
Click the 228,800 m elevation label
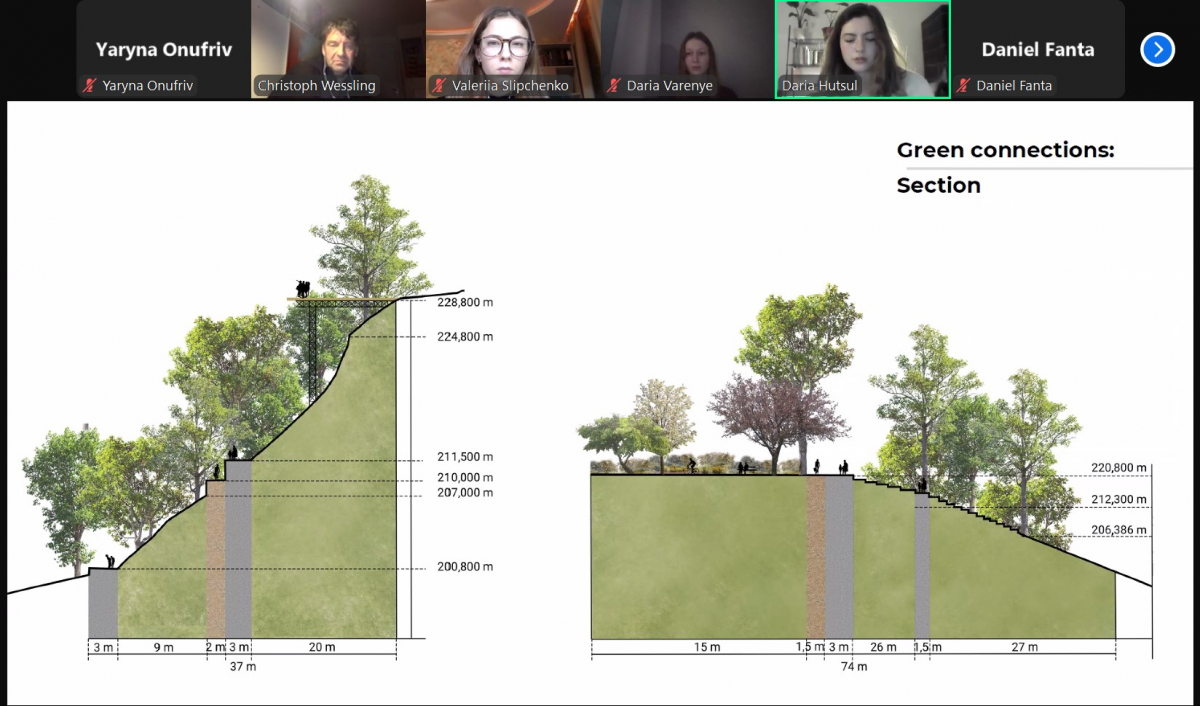[465, 302]
